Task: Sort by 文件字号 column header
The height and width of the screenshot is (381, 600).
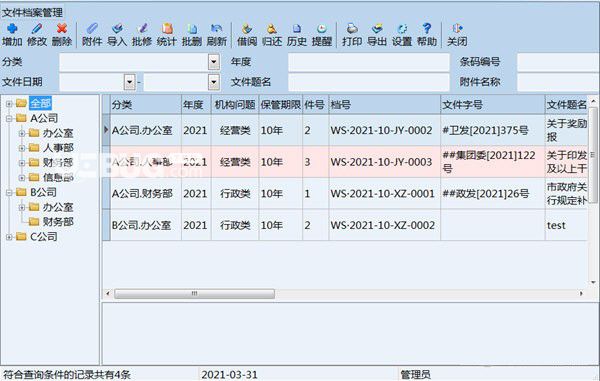Action: (x=492, y=104)
